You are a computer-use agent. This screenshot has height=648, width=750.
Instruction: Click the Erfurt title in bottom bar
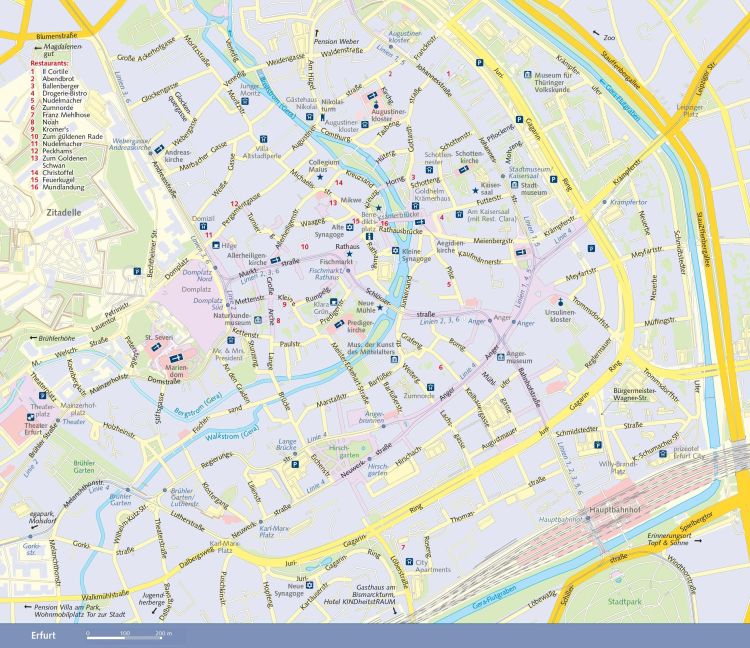coord(43,635)
